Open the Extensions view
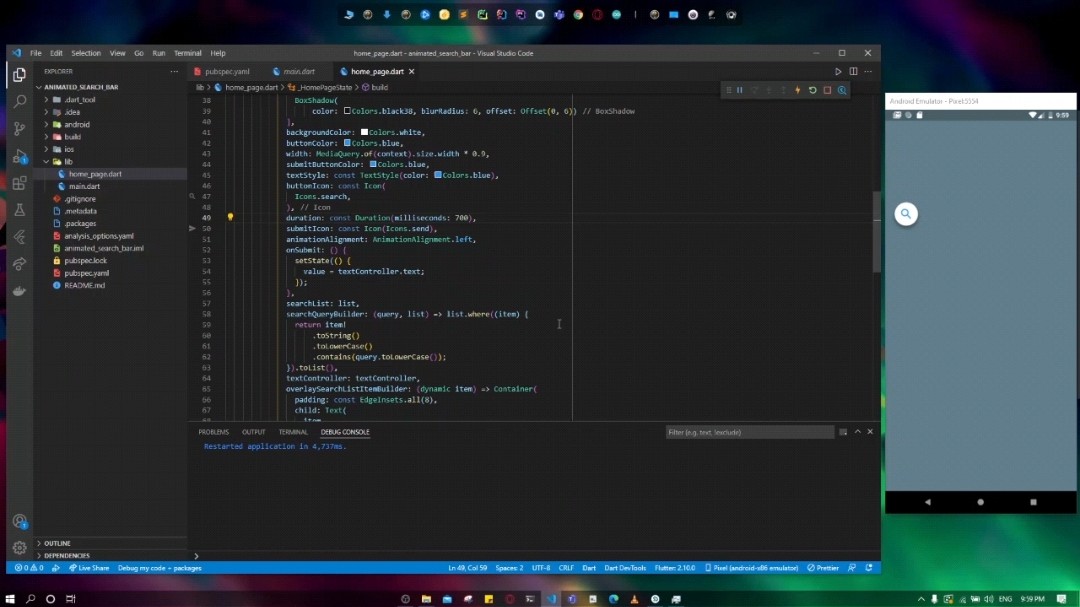 pos(19,183)
